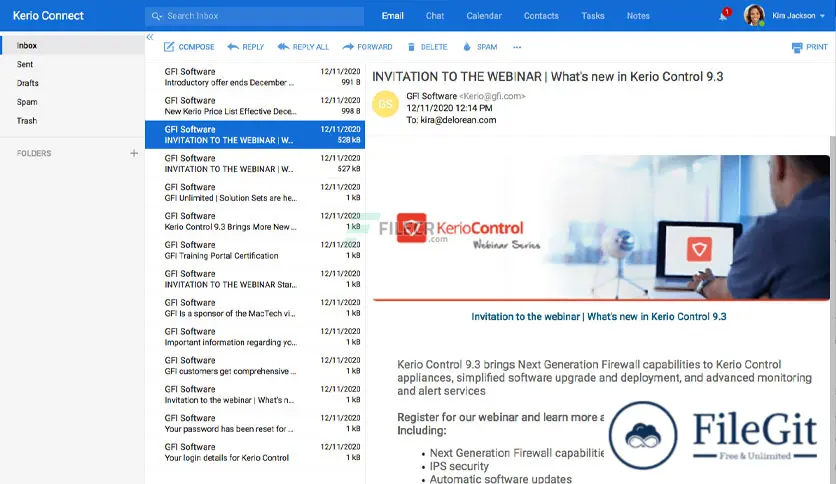This screenshot has width=836, height=484.
Task: Click the message pane vertical scrollbar
Action: tap(833, 309)
